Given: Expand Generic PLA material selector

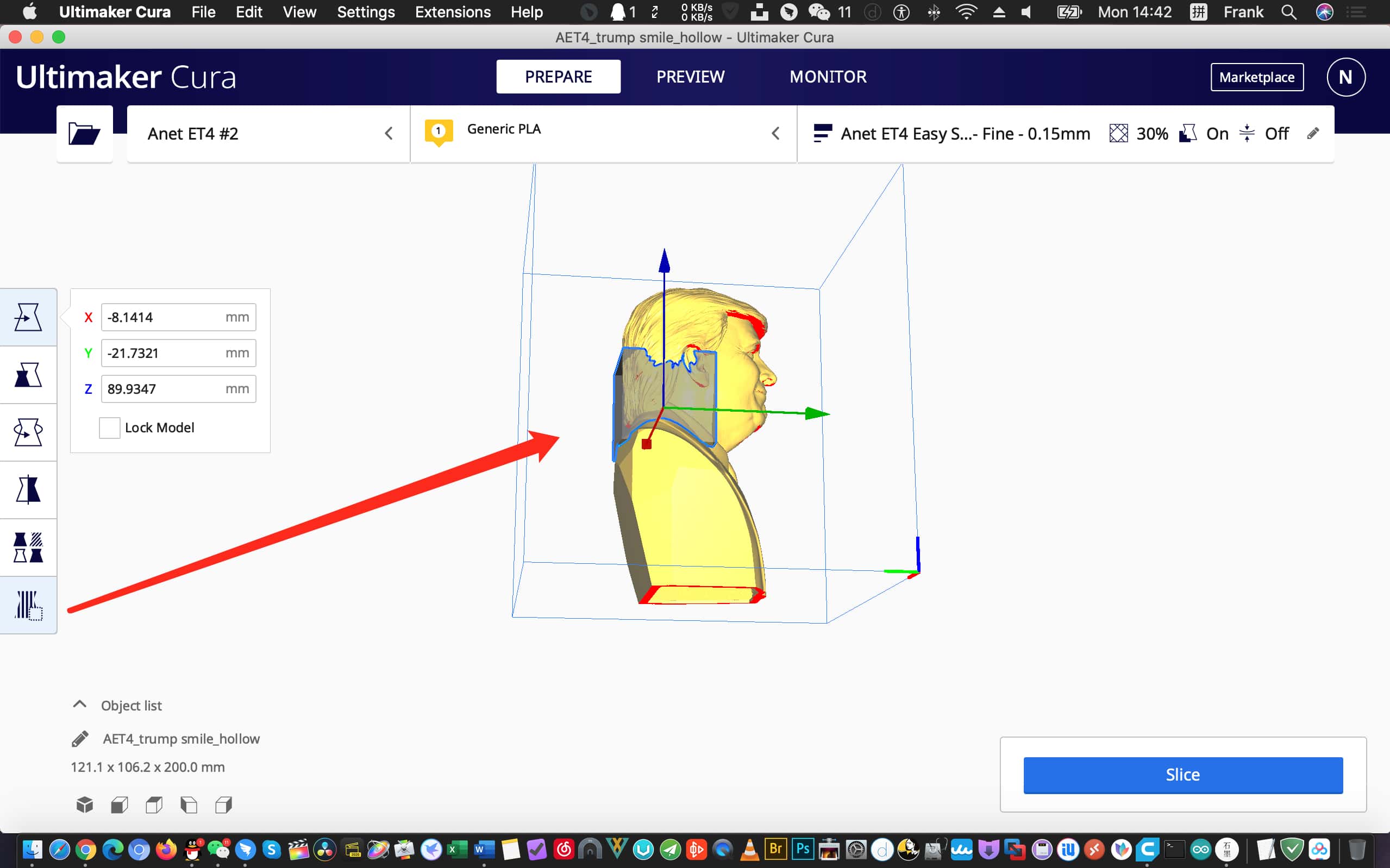Looking at the screenshot, I should click(x=603, y=134).
